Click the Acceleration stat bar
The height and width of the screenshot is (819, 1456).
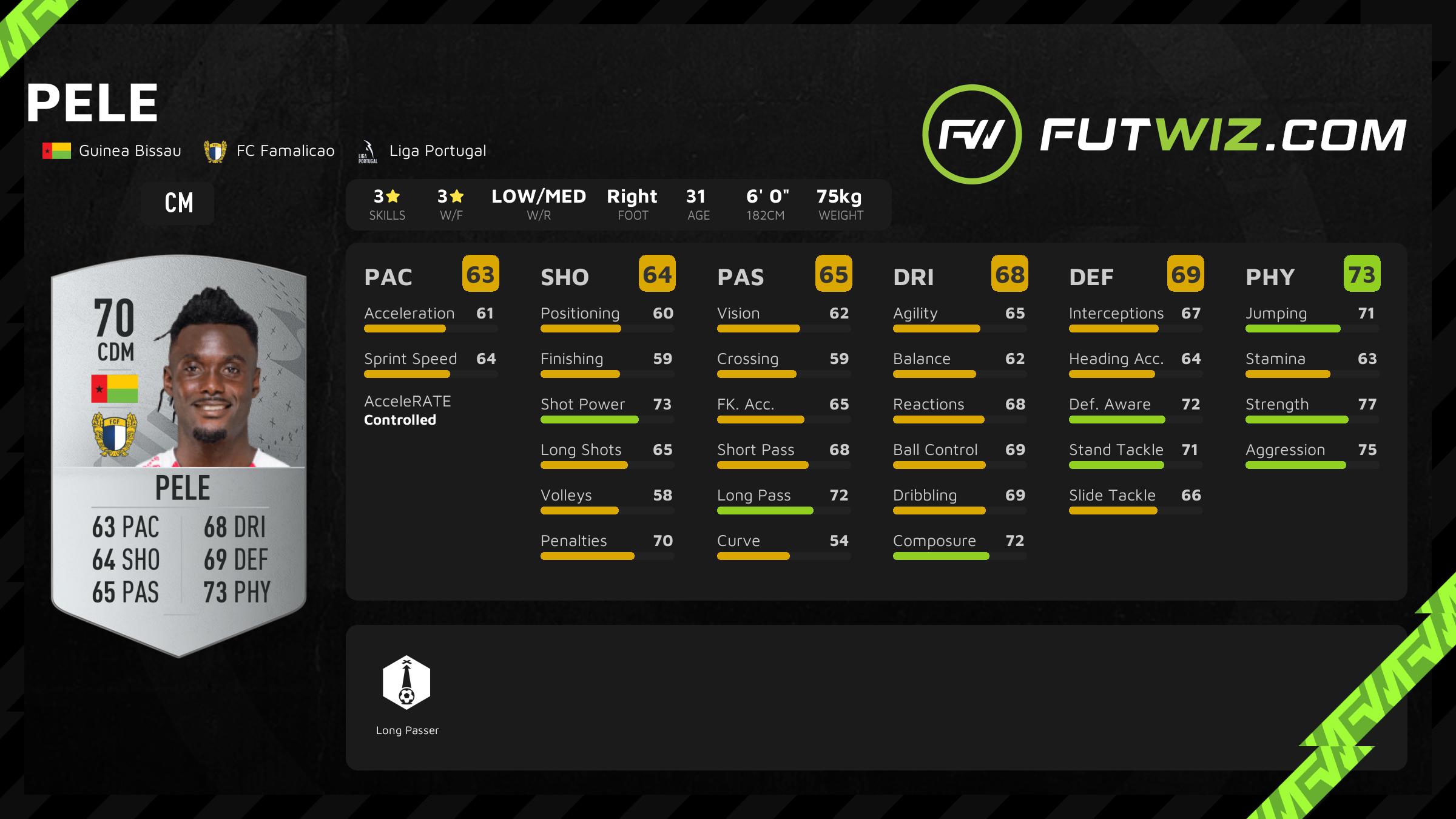coord(431,329)
